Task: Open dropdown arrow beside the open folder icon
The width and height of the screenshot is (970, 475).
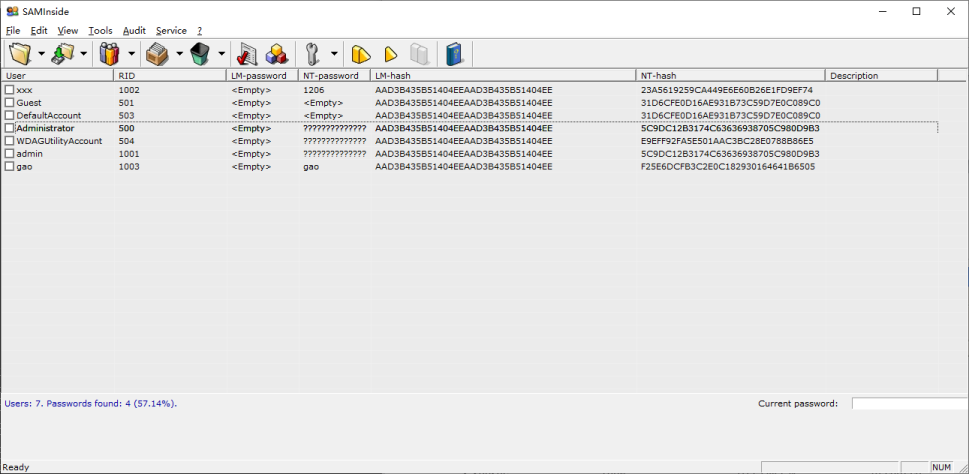Action: (x=41, y=54)
